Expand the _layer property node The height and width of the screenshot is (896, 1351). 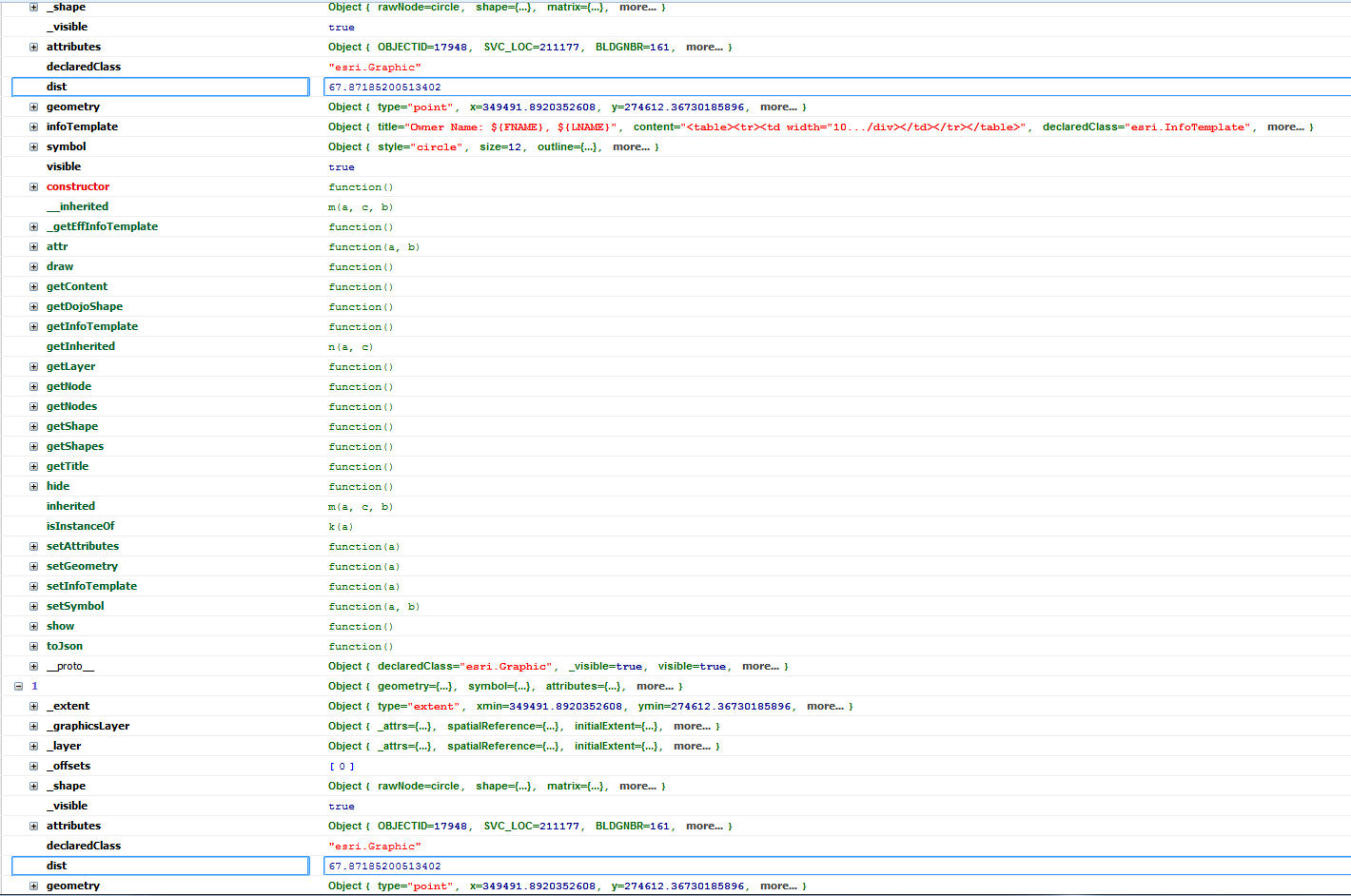coord(33,746)
